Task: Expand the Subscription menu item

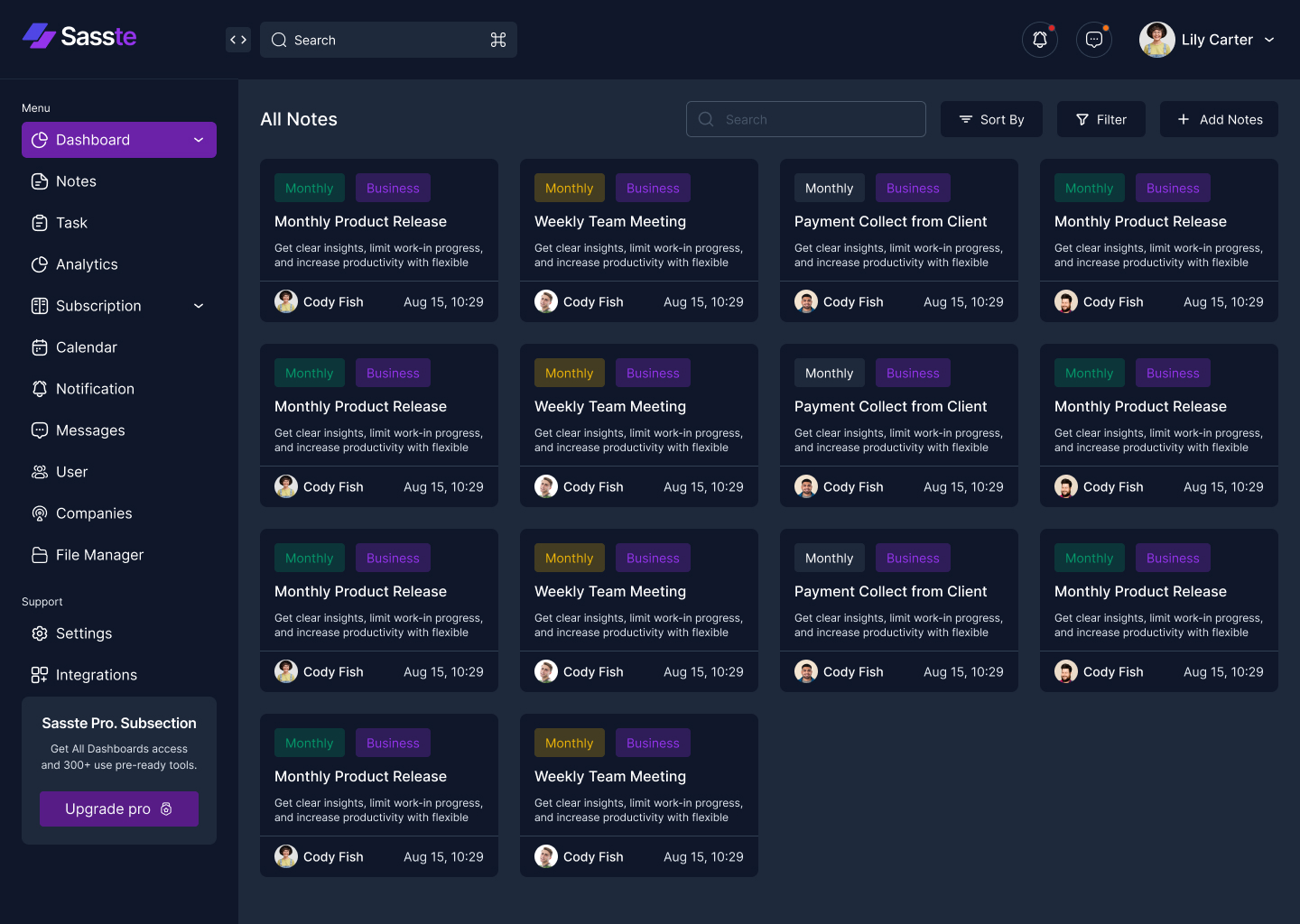Action: [198, 306]
